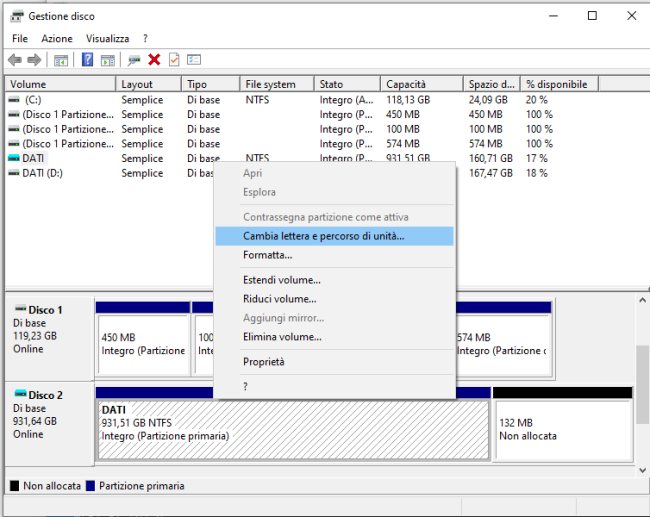Open the Visualizza menu
650x517 pixels.
tap(107, 39)
